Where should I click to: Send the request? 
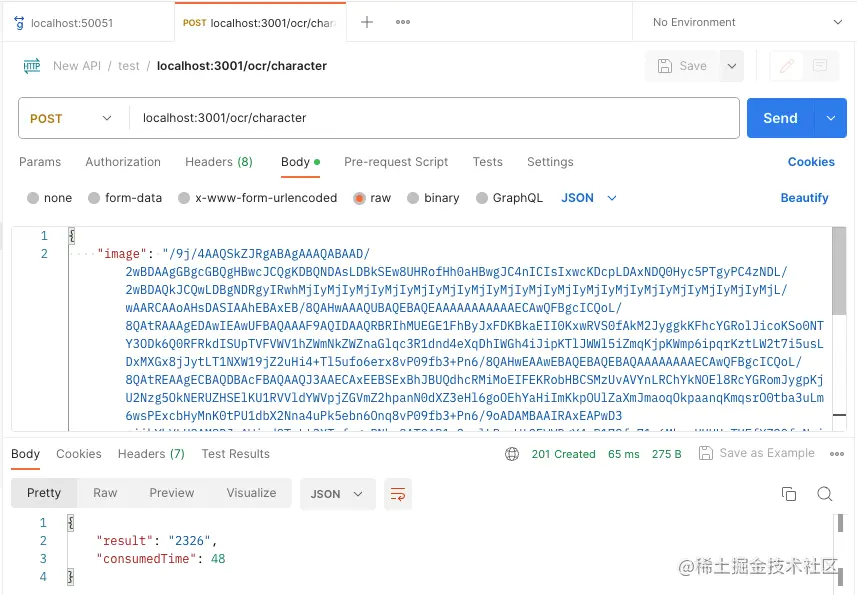pyautogui.click(x=780, y=118)
